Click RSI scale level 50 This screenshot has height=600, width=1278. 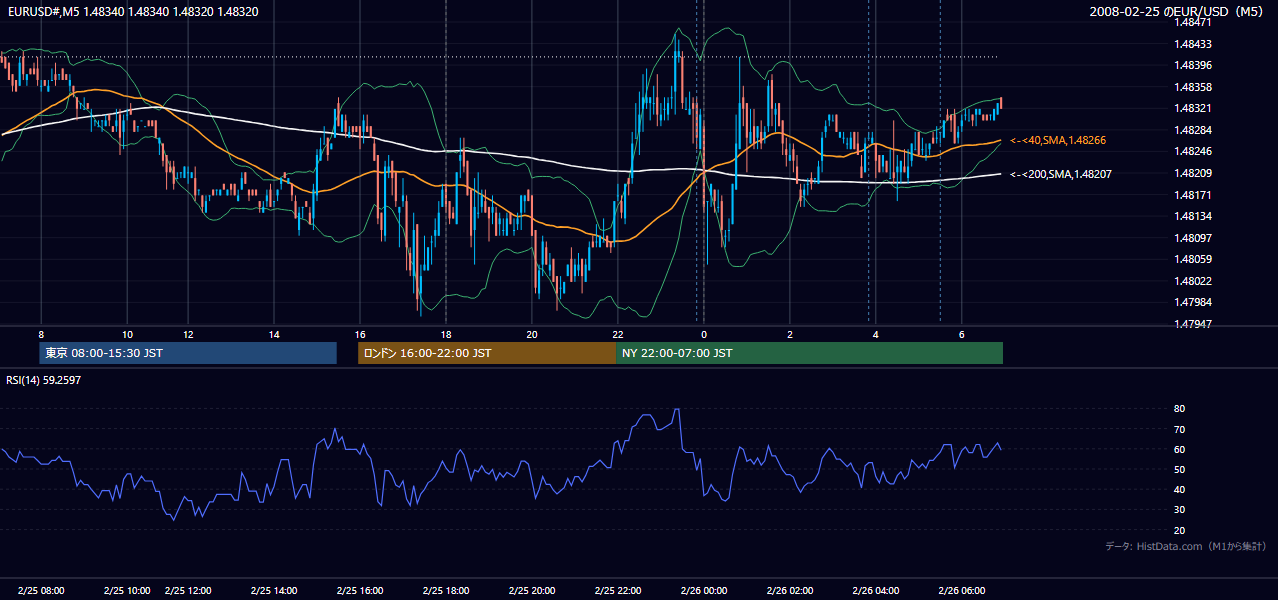click(x=1180, y=469)
